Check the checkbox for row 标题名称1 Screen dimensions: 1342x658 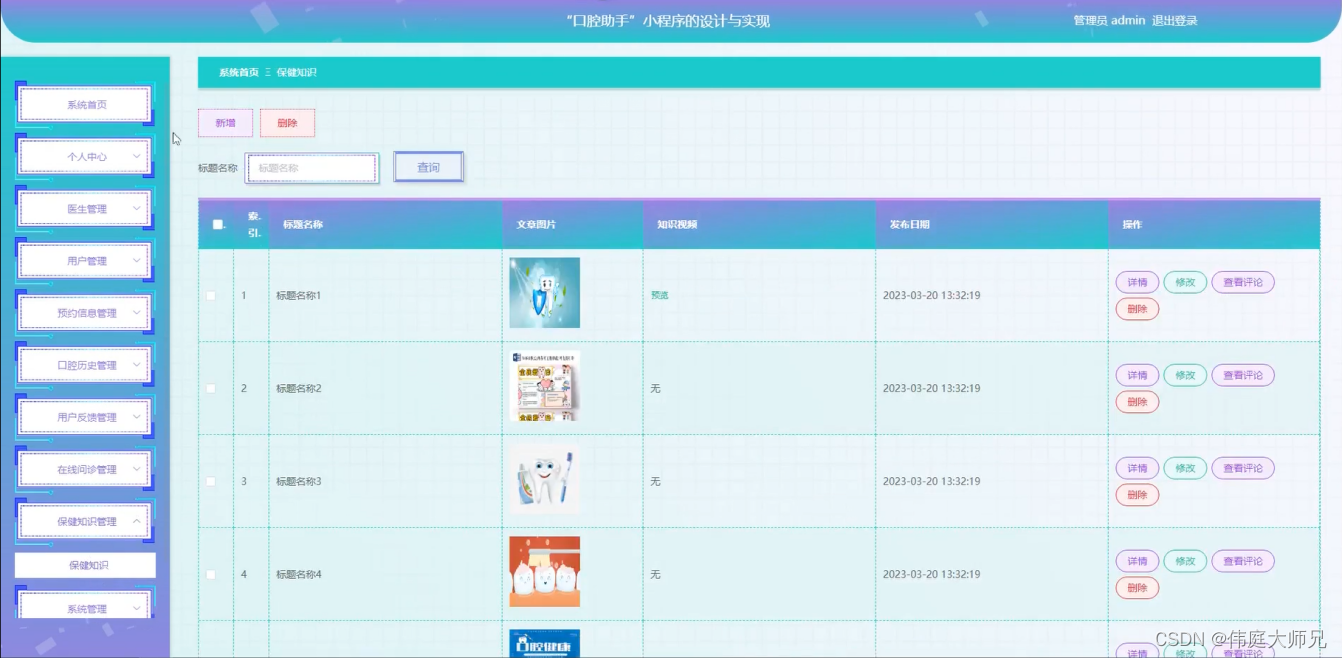click(211, 296)
